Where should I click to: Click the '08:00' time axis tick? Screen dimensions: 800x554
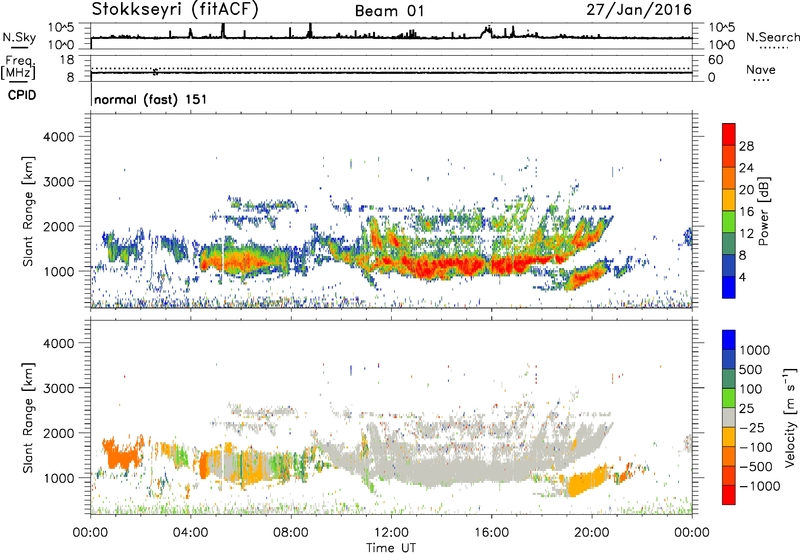pyautogui.click(x=291, y=533)
